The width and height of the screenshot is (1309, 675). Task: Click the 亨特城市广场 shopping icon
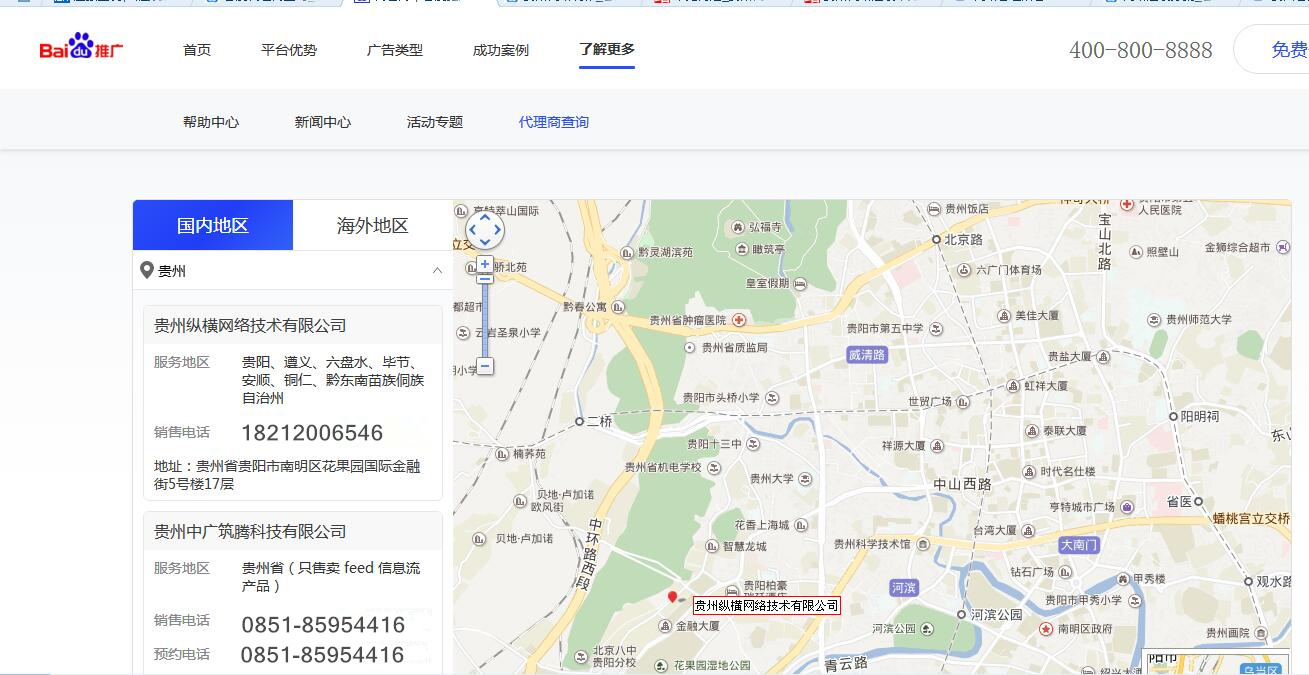point(1128,507)
